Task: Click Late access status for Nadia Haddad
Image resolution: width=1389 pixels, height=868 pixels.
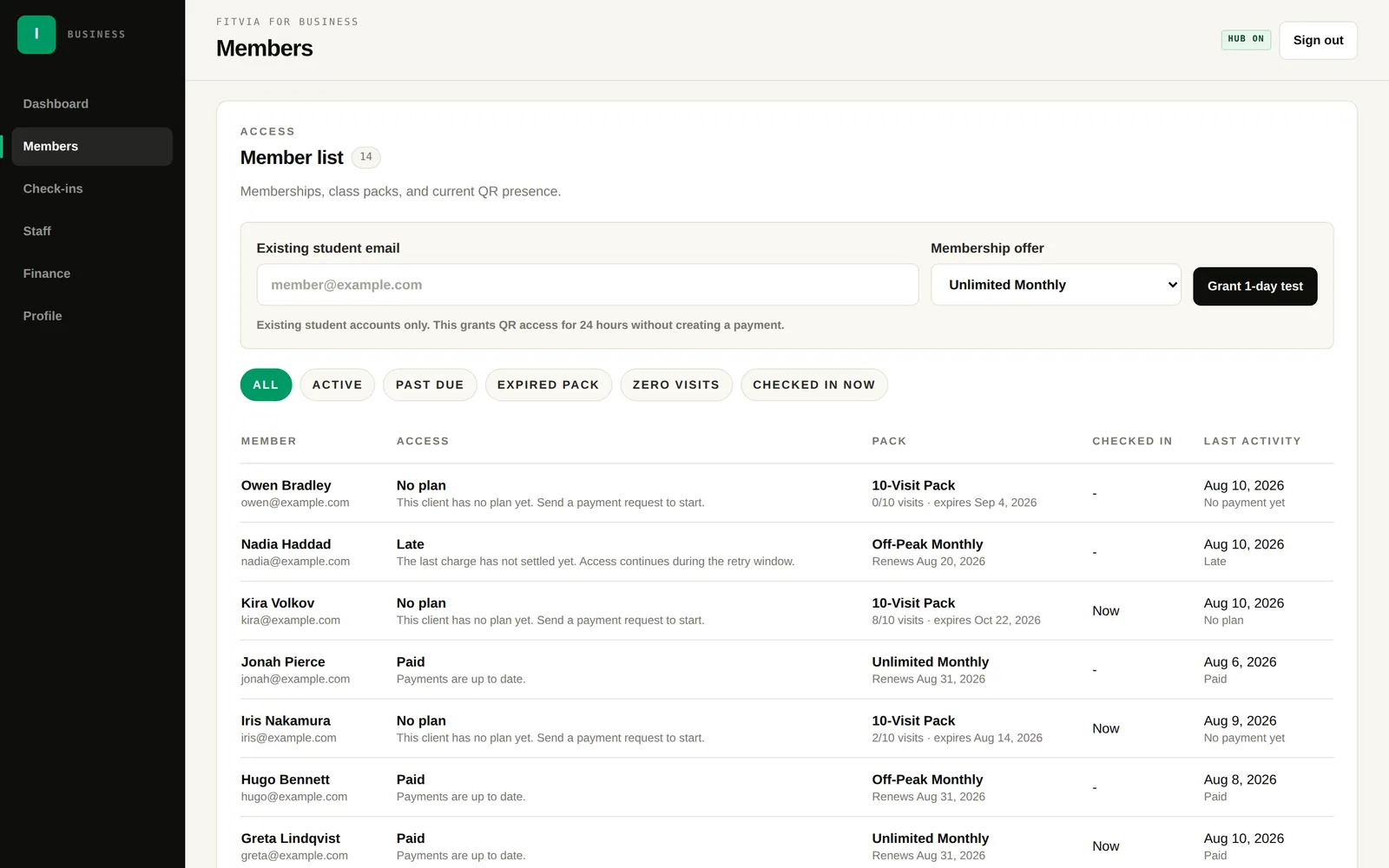Action: pos(411,544)
